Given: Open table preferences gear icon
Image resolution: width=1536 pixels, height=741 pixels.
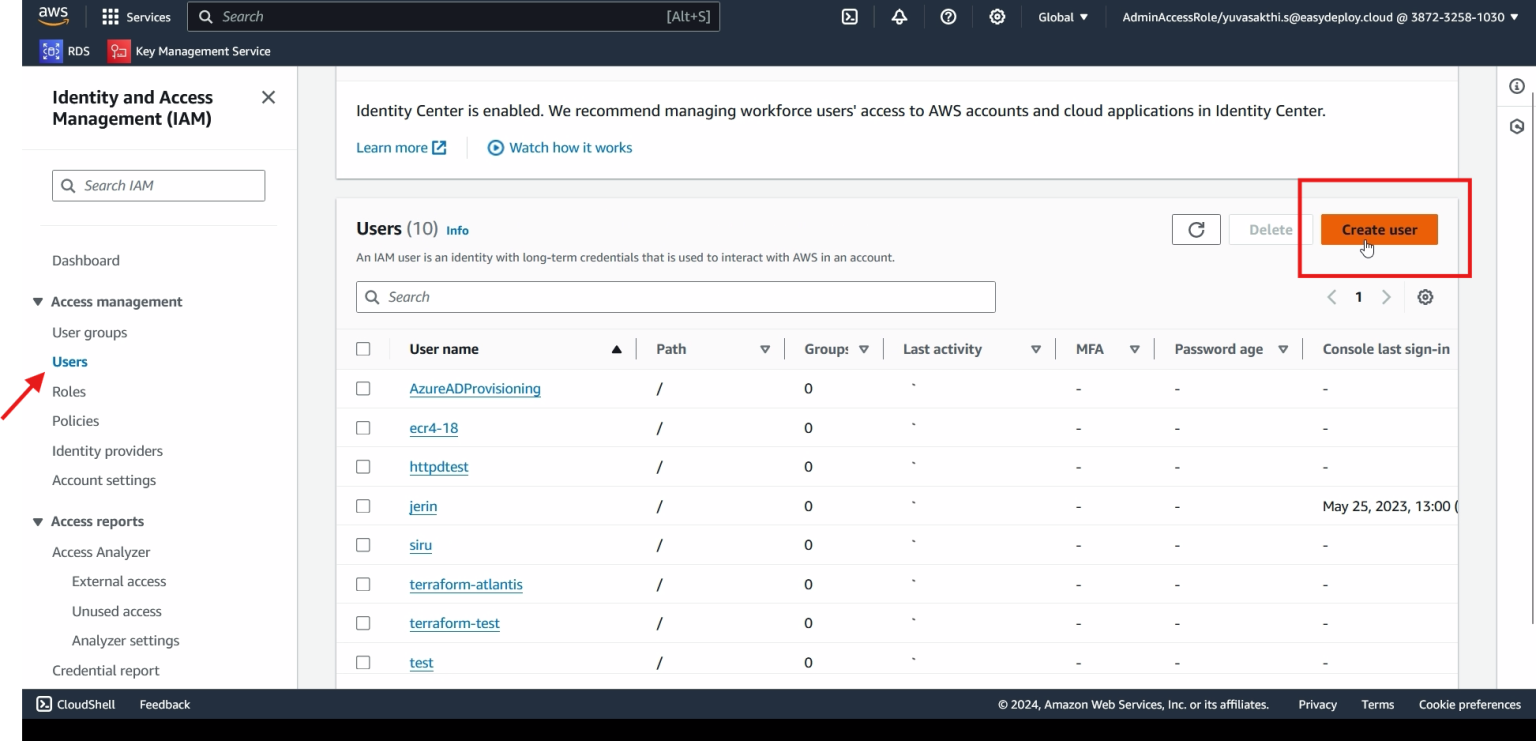Looking at the screenshot, I should click(x=1425, y=297).
